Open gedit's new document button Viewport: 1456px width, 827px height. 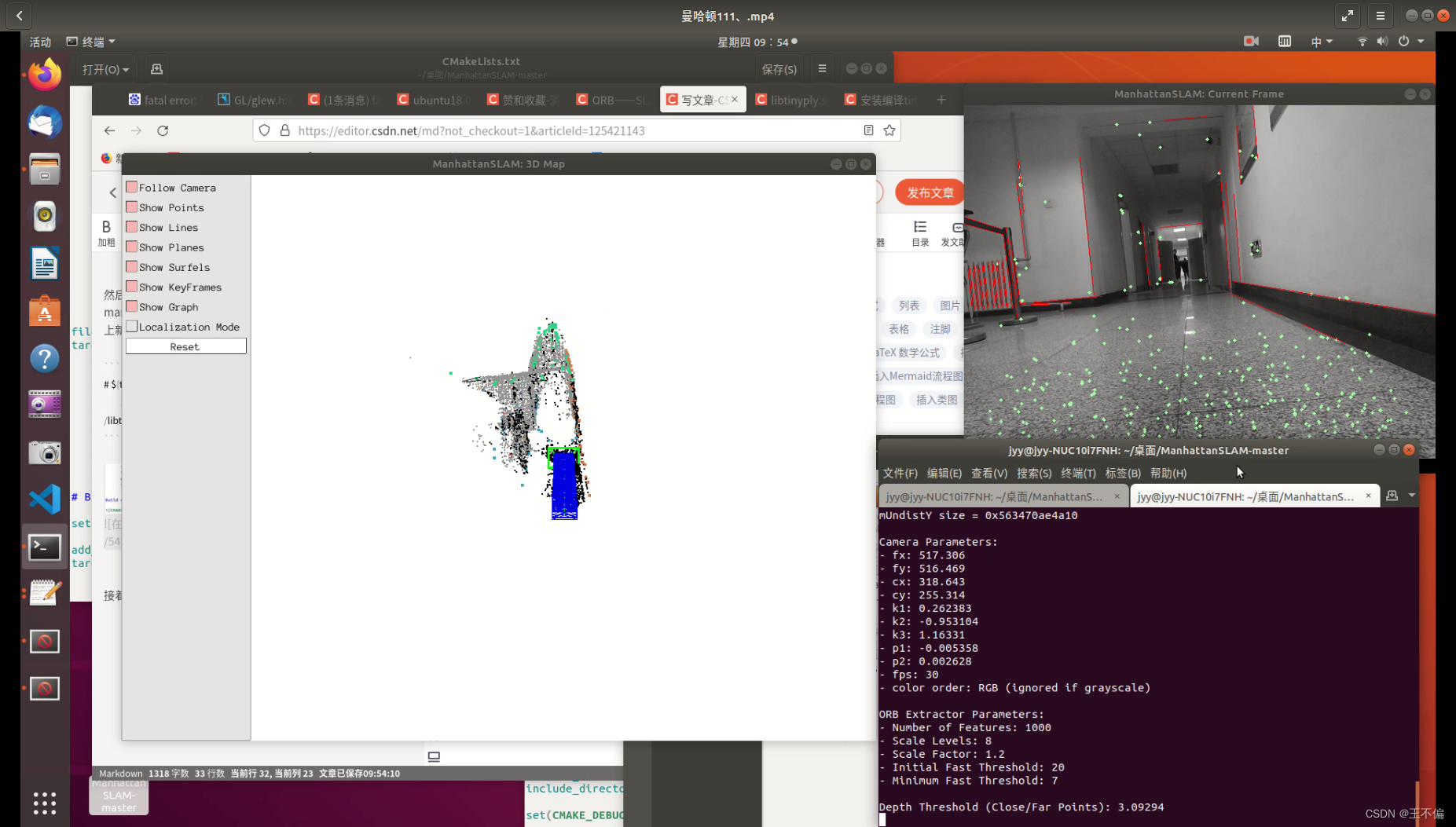point(156,69)
